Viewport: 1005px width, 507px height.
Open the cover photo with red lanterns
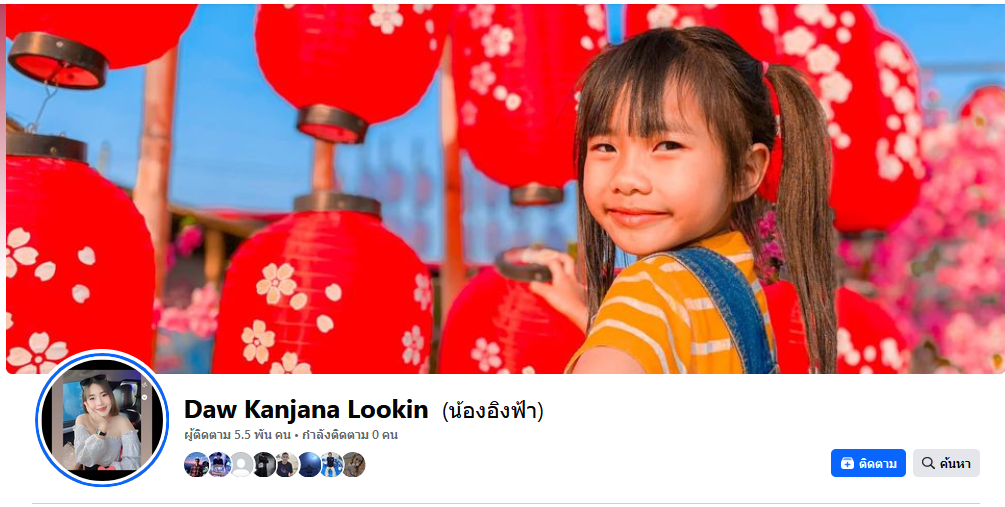(503, 188)
